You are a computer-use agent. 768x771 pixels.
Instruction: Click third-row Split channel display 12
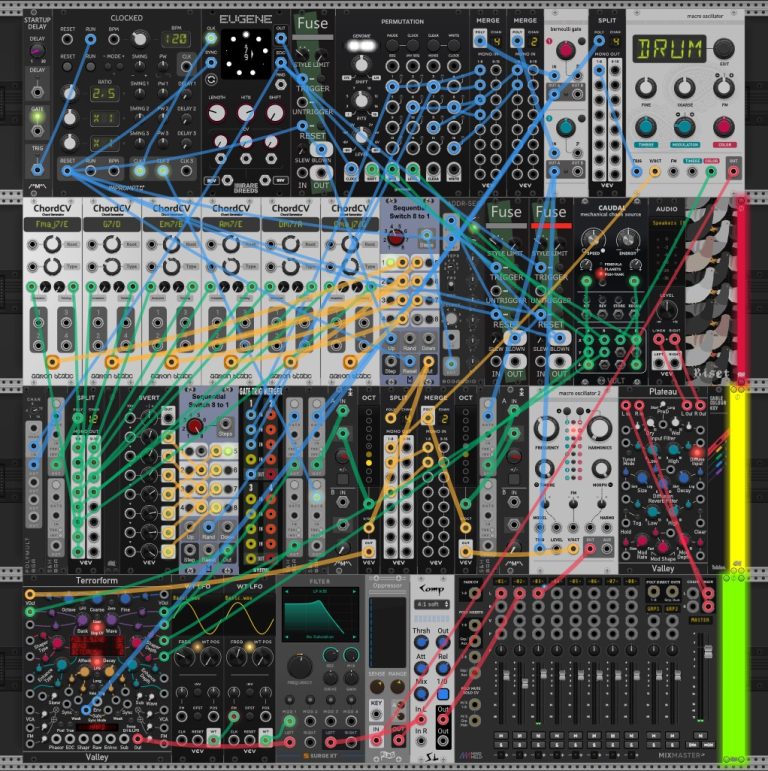tap(93, 419)
